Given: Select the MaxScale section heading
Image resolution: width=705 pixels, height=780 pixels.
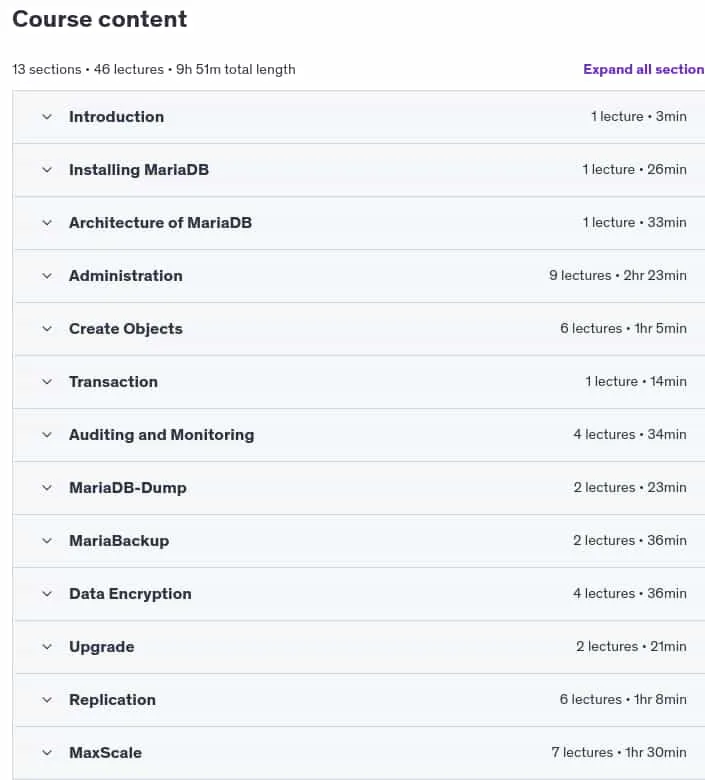Looking at the screenshot, I should 105,753.
